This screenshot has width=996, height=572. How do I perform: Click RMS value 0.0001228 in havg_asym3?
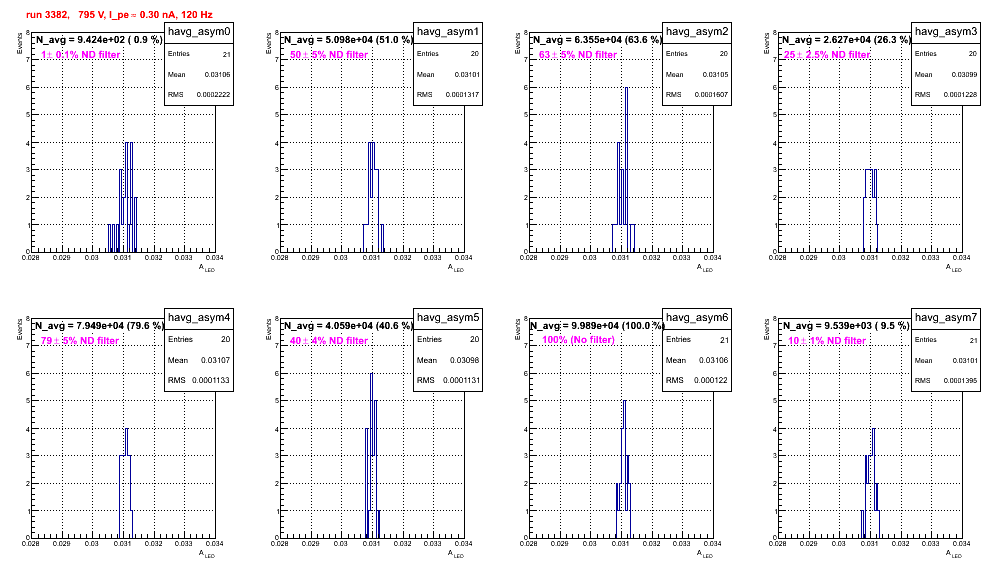(x=960, y=95)
